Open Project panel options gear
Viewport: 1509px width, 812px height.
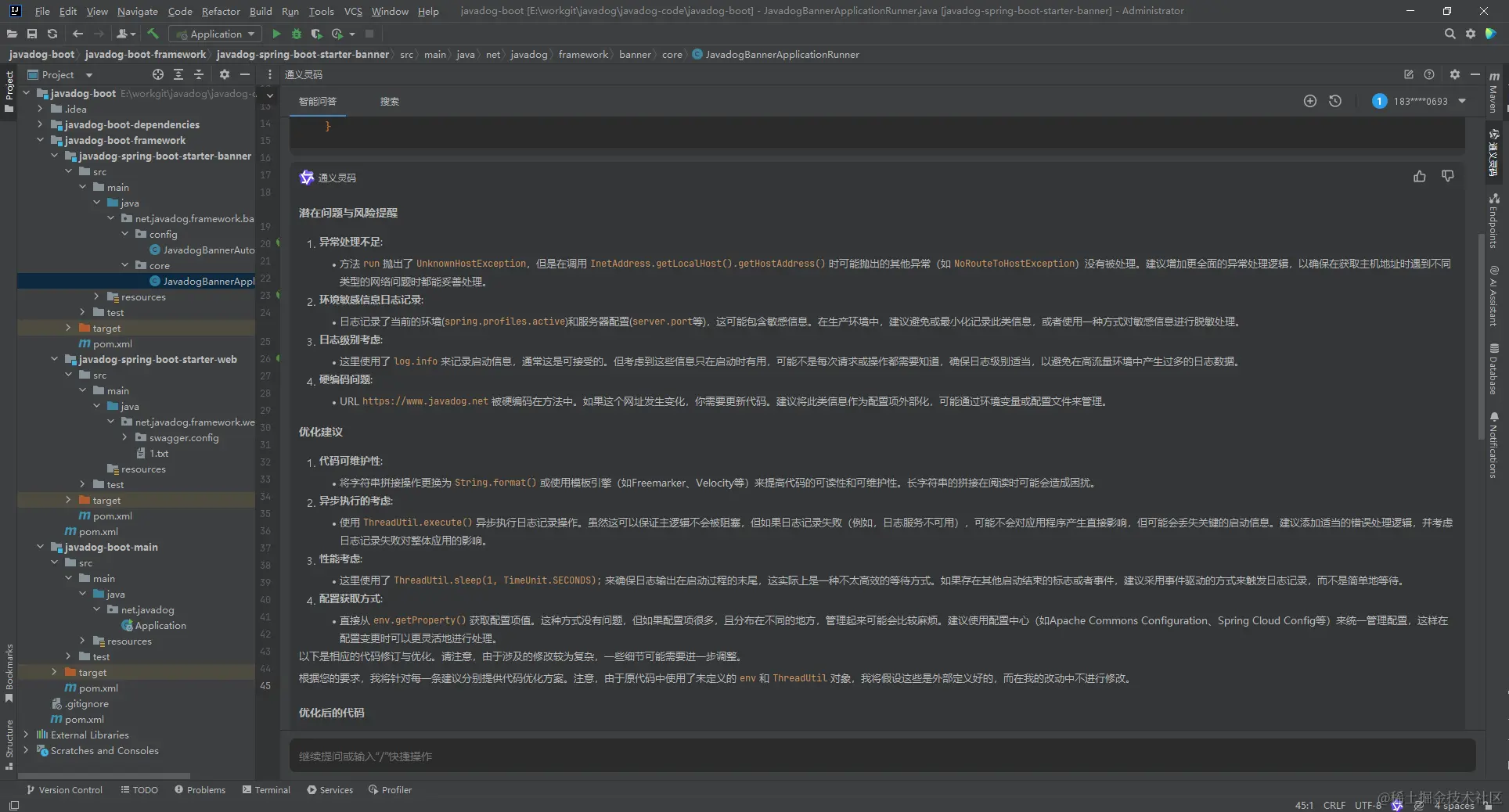tap(225, 74)
